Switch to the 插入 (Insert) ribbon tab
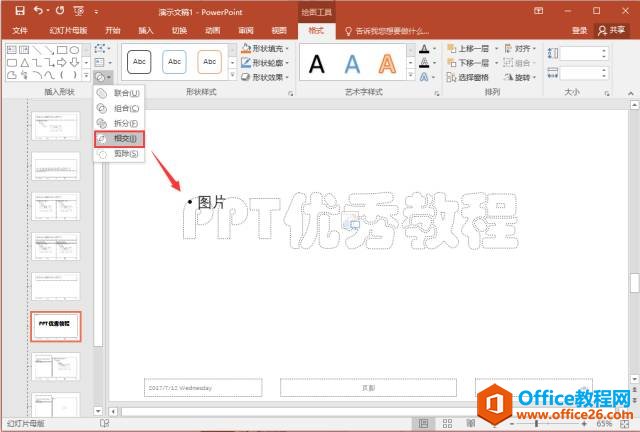The image size is (640, 432). pos(146,31)
